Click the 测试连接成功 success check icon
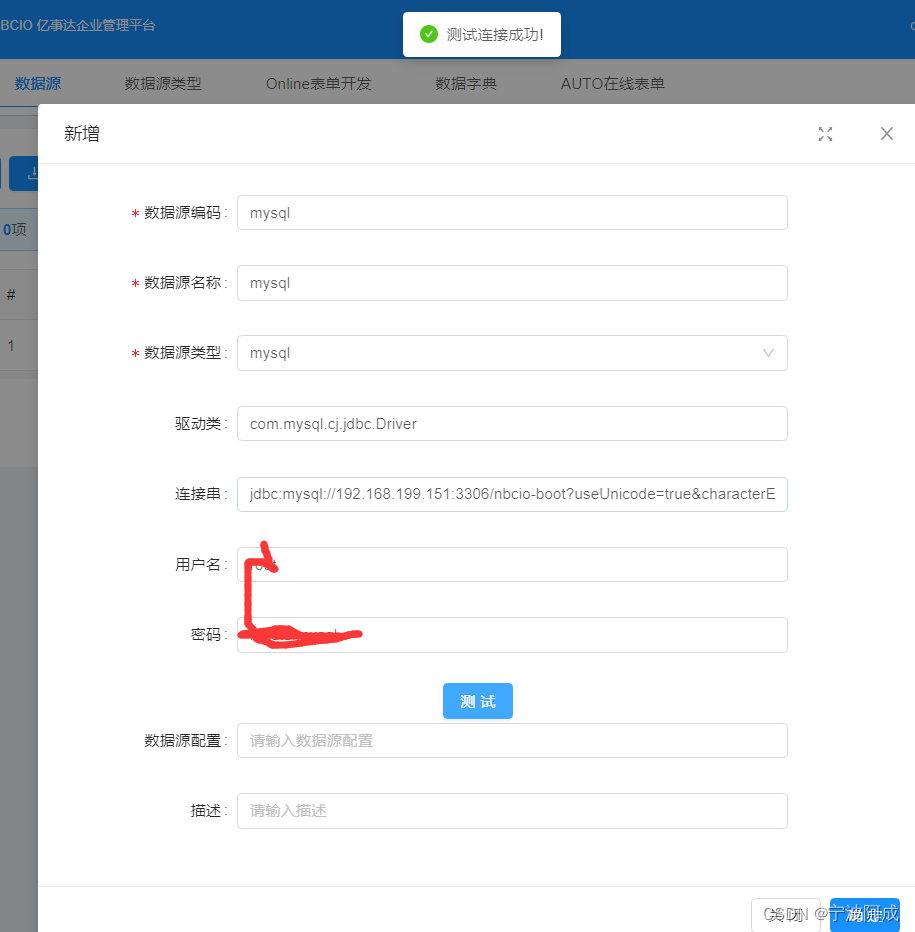Screen dimensions: 915x932 [x=429, y=34]
